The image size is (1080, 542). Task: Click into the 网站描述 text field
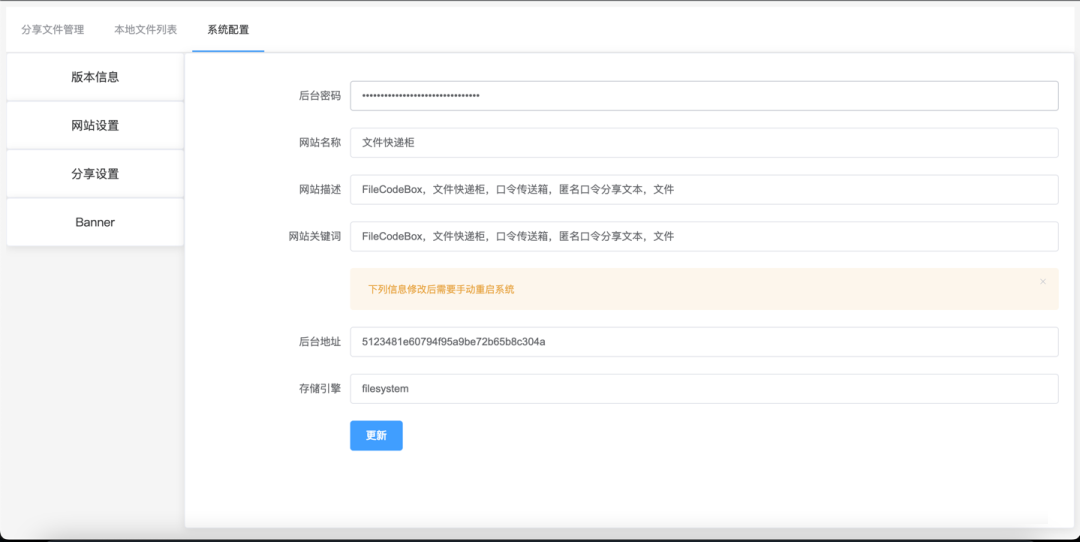point(703,189)
